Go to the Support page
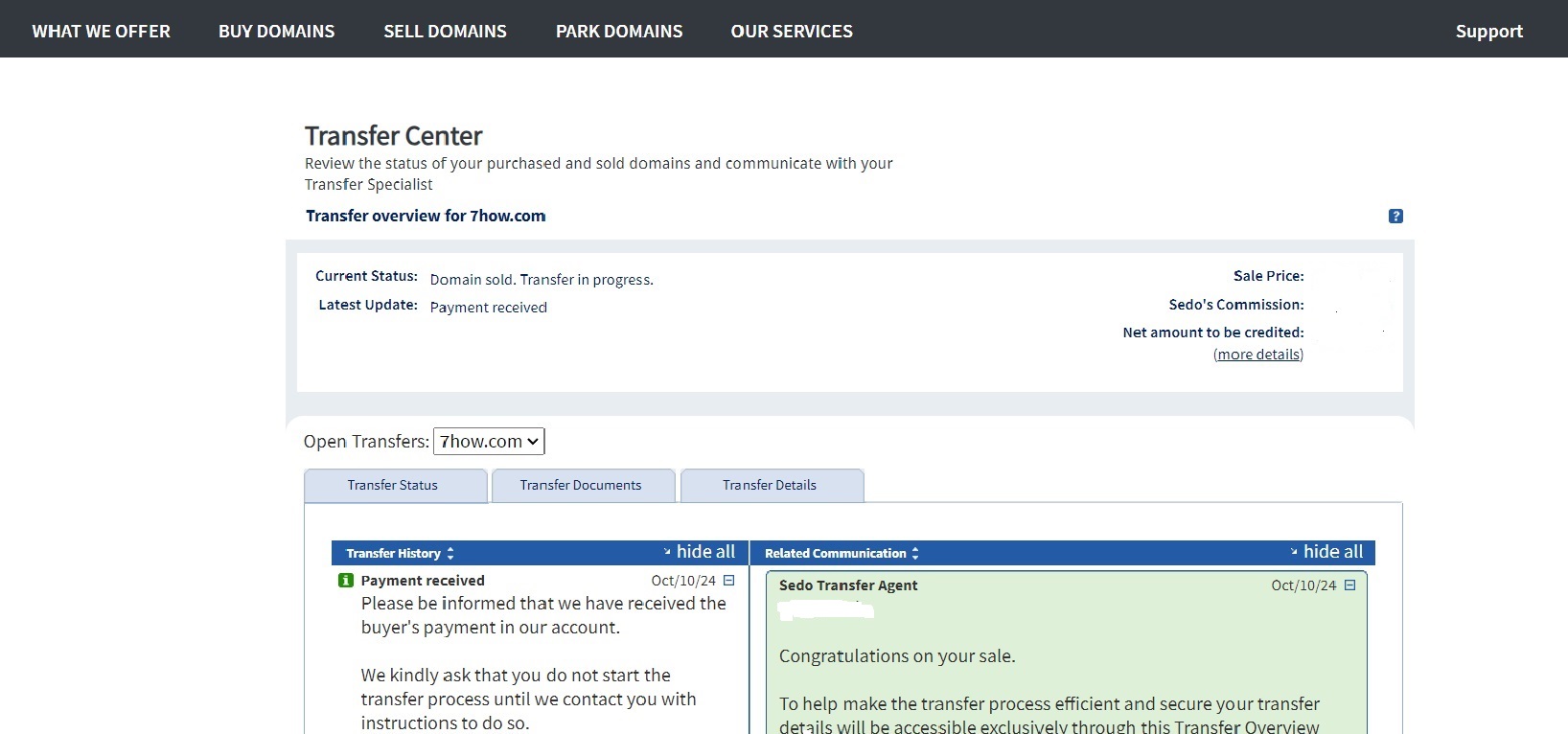 [x=1489, y=32]
